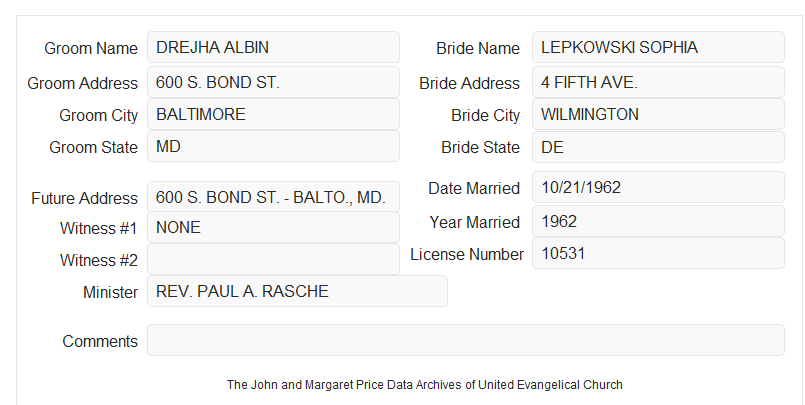
Task: Select the Future Address text field
Action: coord(273,197)
